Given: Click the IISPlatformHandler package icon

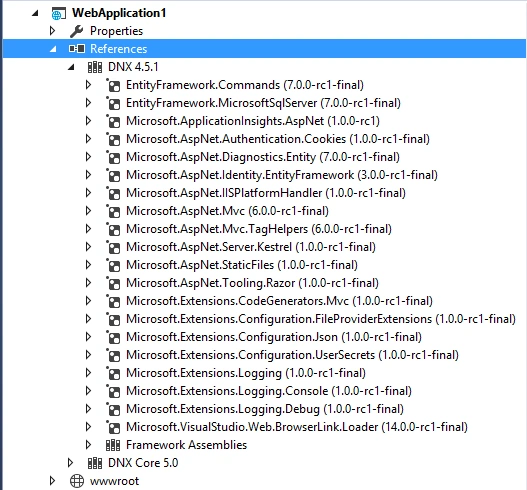Looking at the screenshot, I should [x=113, y=193].
